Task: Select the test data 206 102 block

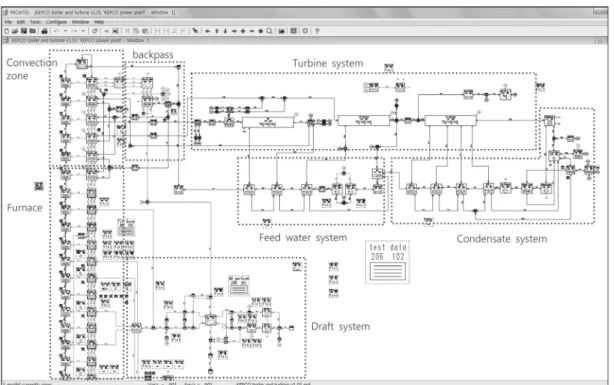Action: (387, 262)
